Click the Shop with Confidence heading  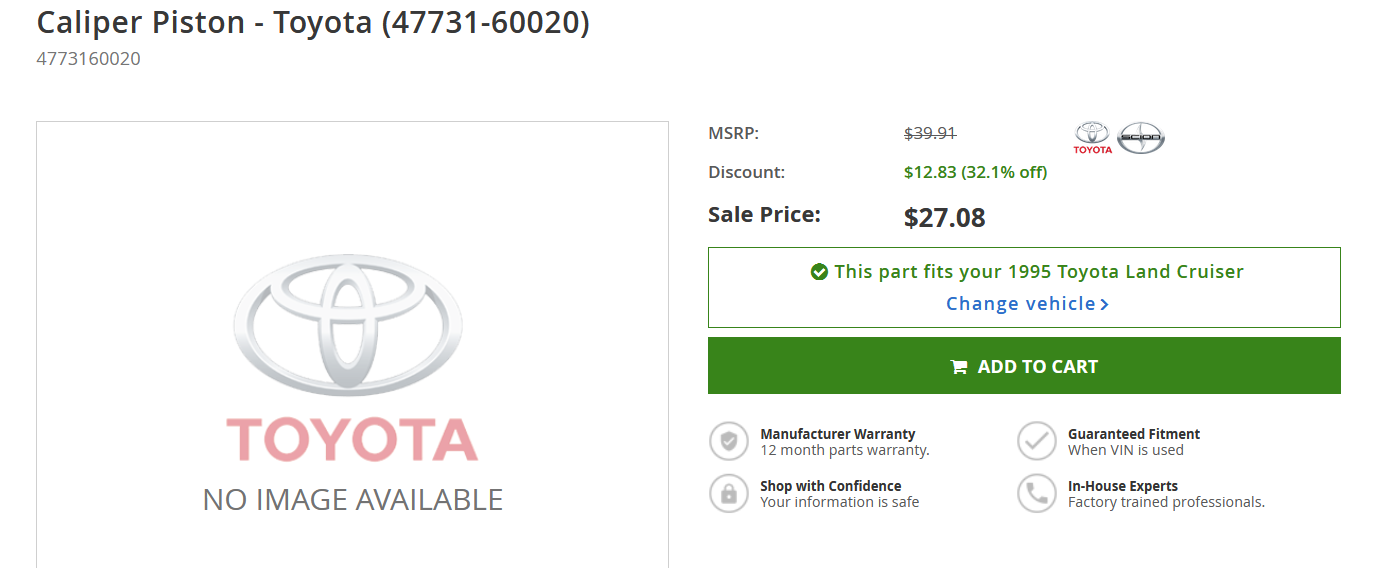click(x=830, y=486)
